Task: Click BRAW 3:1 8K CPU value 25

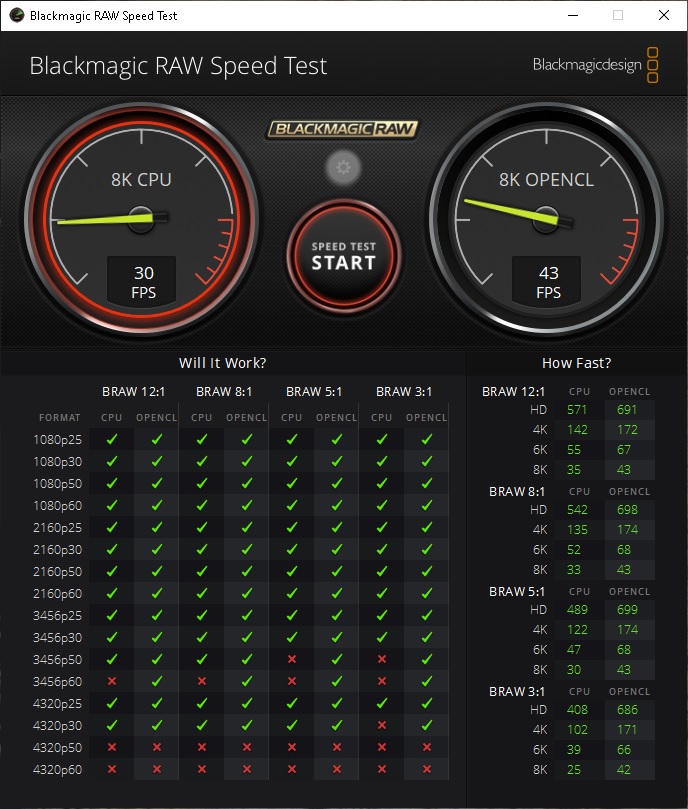Action: pos(574,770)
